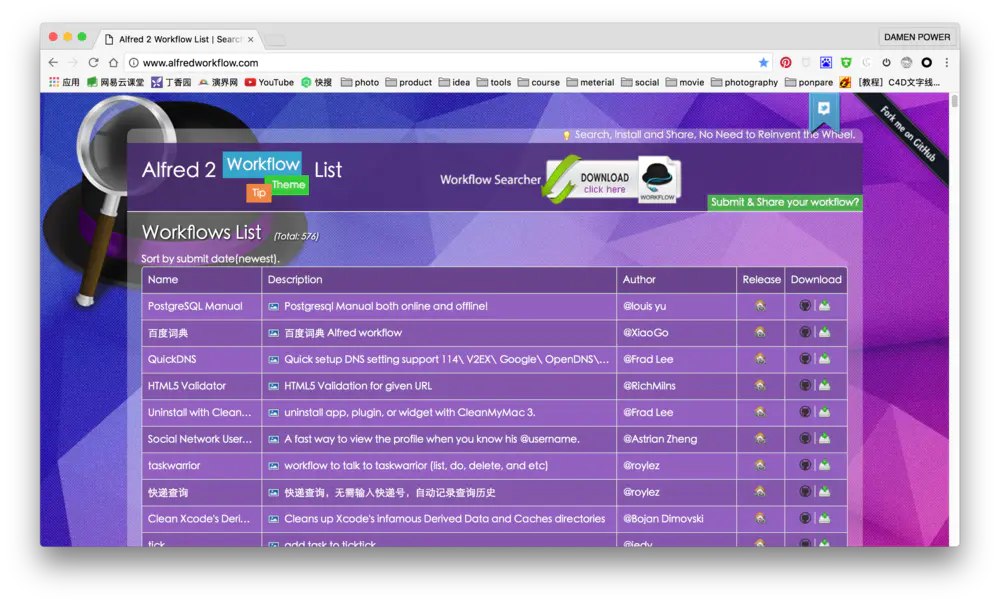Open the ponpare bookmarks folder
Viewport: 1000px width, 604px height.
tap(809, 82)
